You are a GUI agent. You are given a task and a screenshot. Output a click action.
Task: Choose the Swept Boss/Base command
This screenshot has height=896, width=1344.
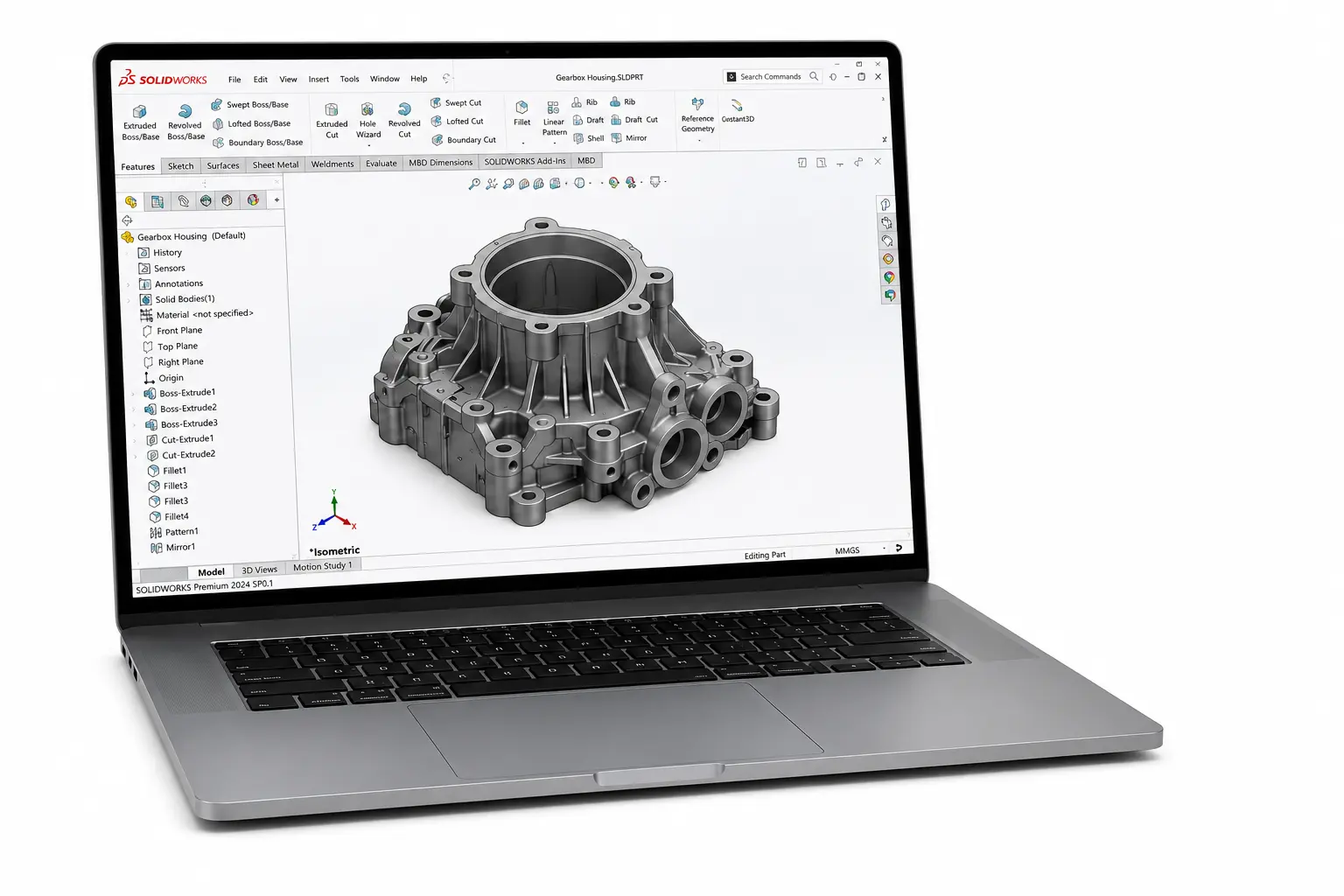click(x=249, y=104)
